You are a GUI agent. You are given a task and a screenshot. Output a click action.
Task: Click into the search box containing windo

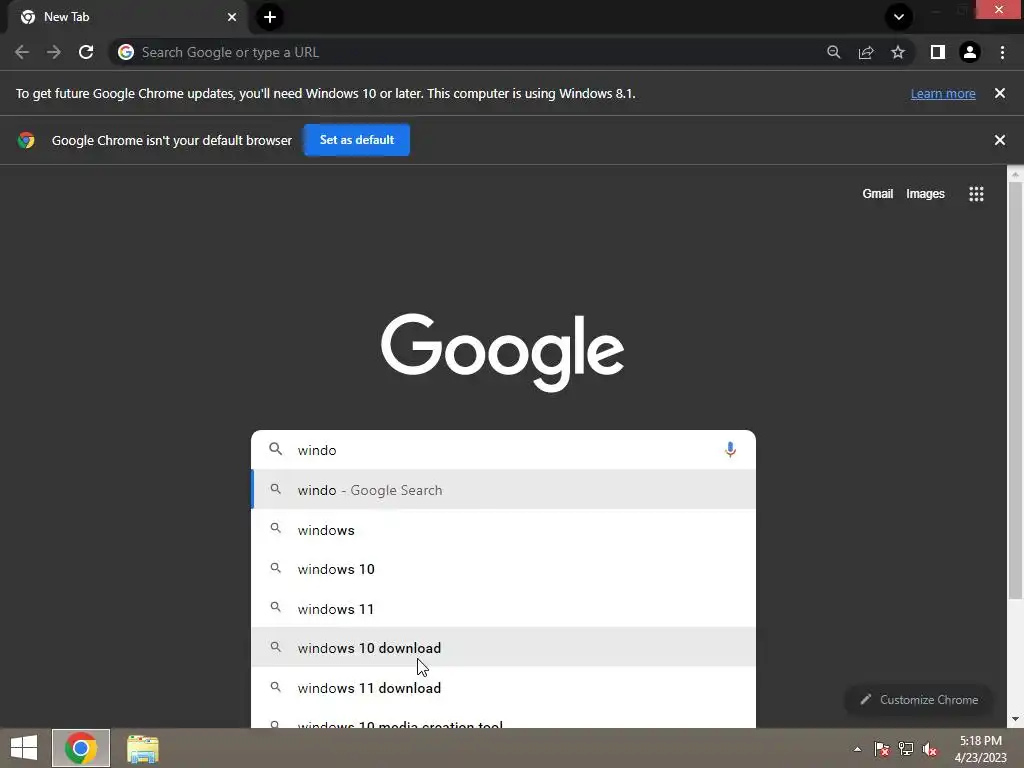click(x=503, y=450)
